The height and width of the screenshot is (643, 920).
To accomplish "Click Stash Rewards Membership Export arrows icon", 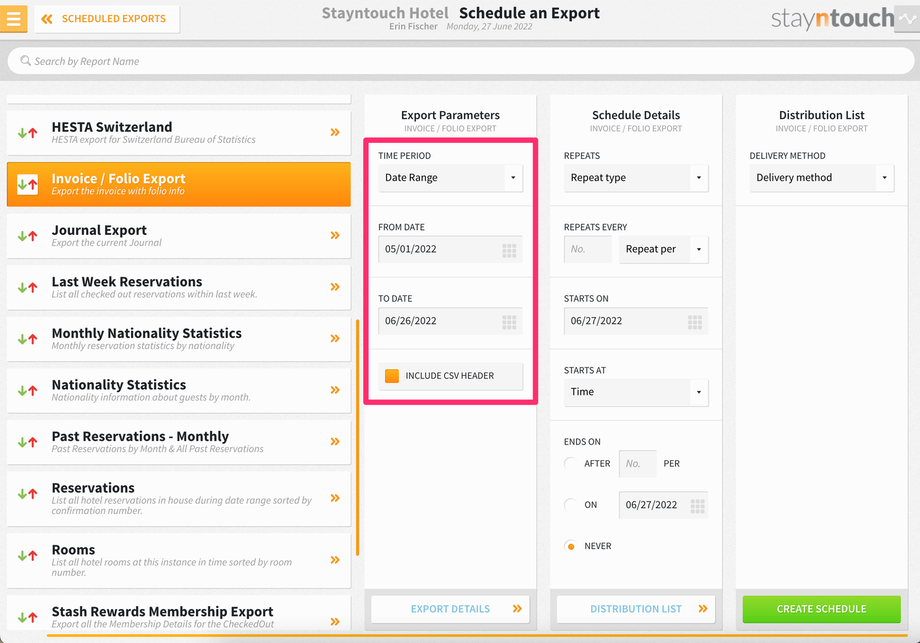I will 28,617.
